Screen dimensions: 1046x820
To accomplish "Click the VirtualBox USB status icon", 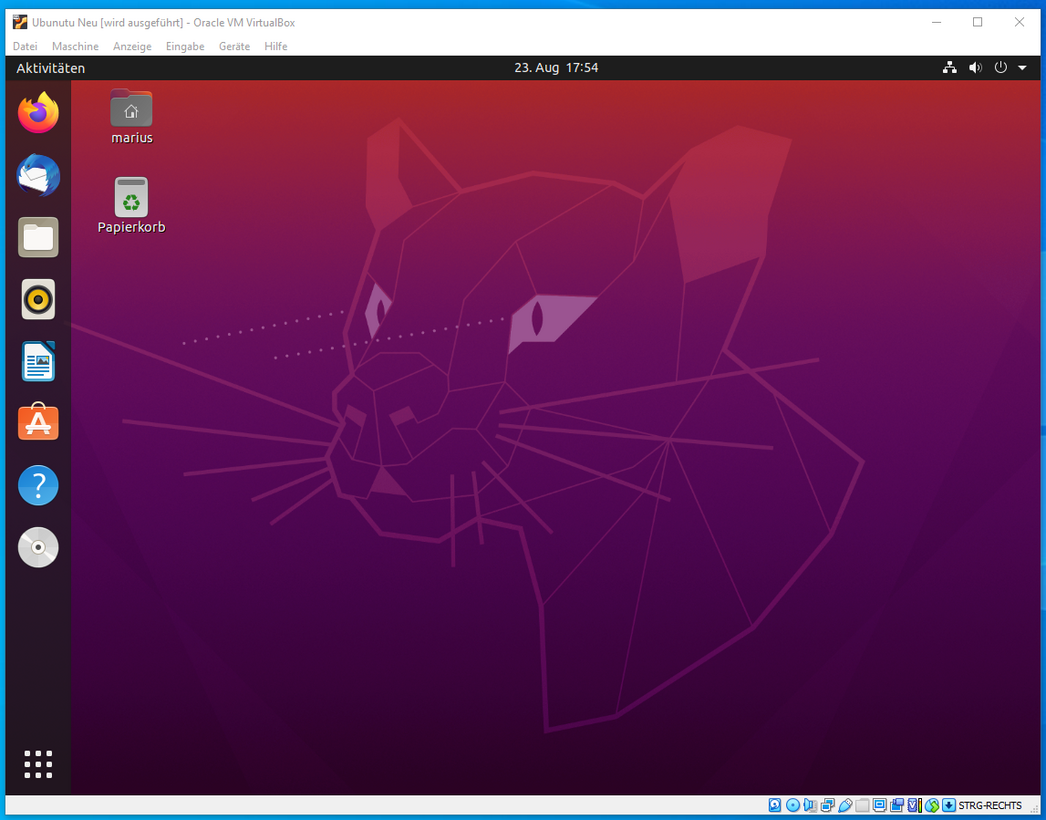I will point(845,806).
